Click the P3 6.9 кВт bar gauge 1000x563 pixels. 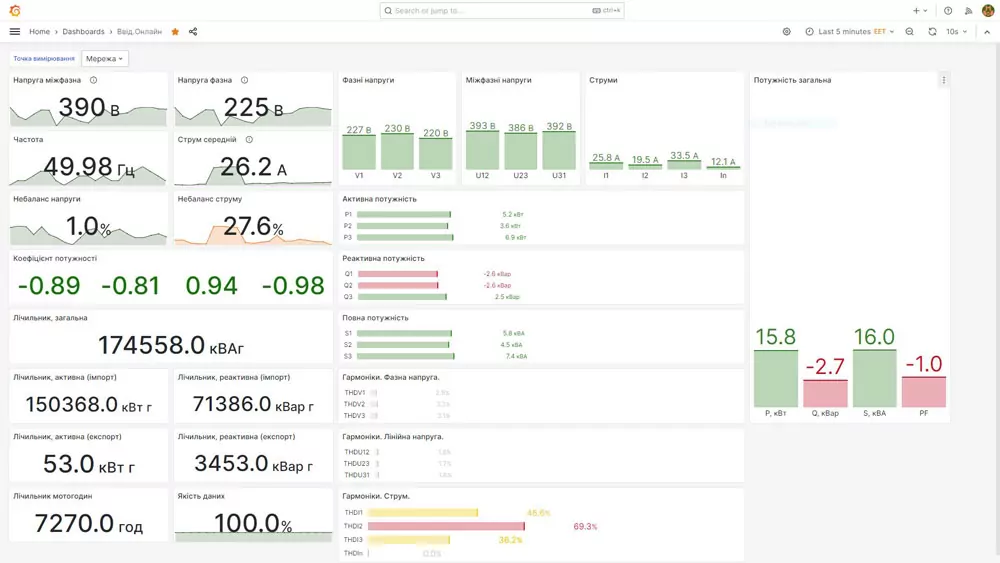405,237
